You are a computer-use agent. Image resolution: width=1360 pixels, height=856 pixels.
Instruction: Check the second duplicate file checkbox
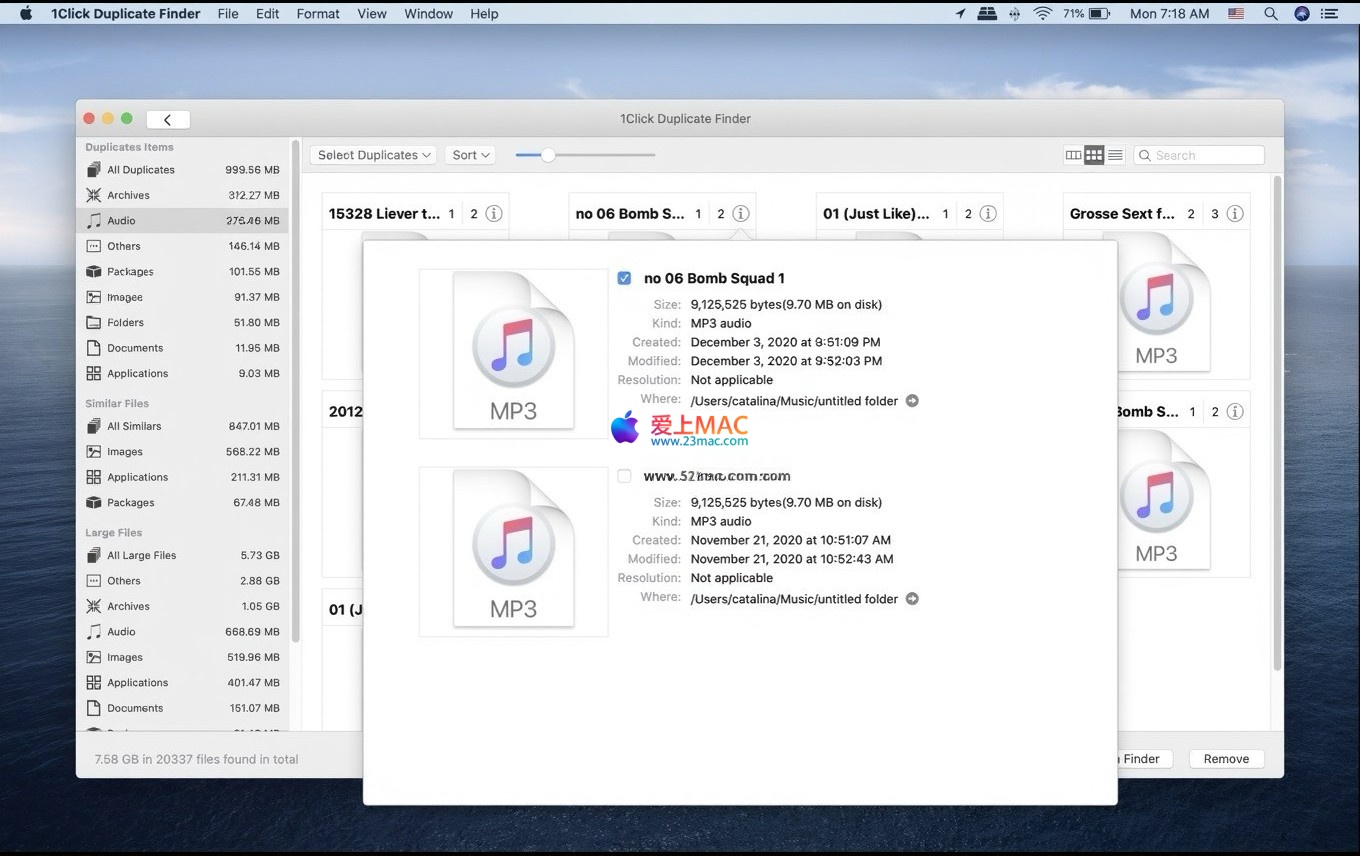tap(624, 476)
